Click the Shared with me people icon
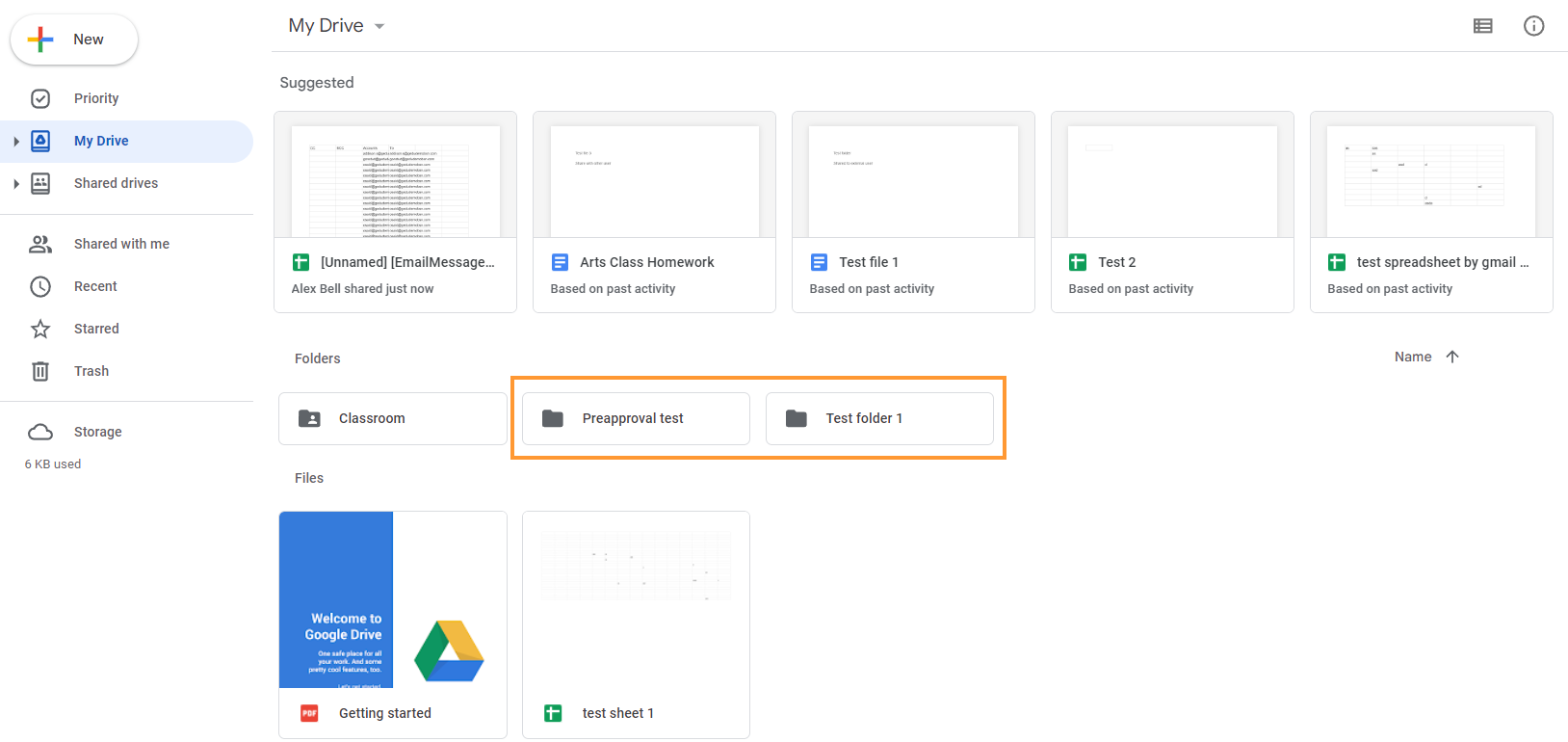This screenshot has height=742, width=1568. click(40, 244)
